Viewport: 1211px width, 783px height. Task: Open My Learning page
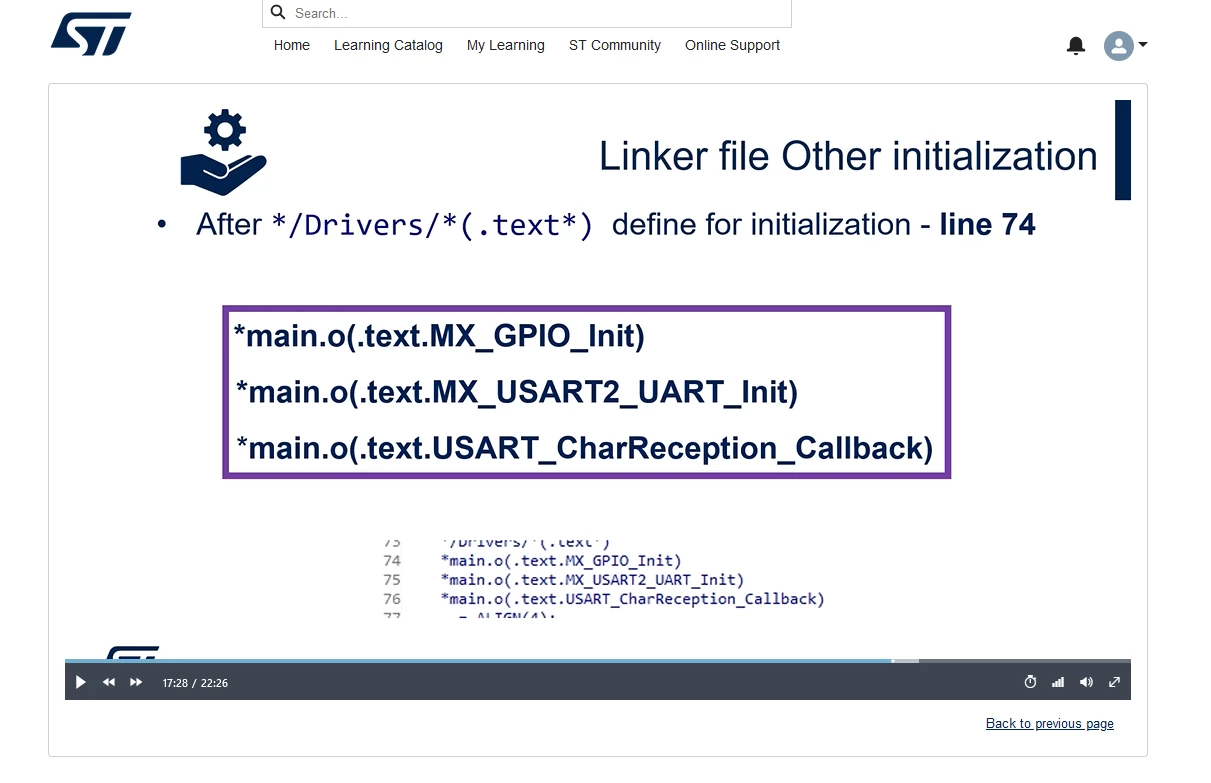(506, 45)
